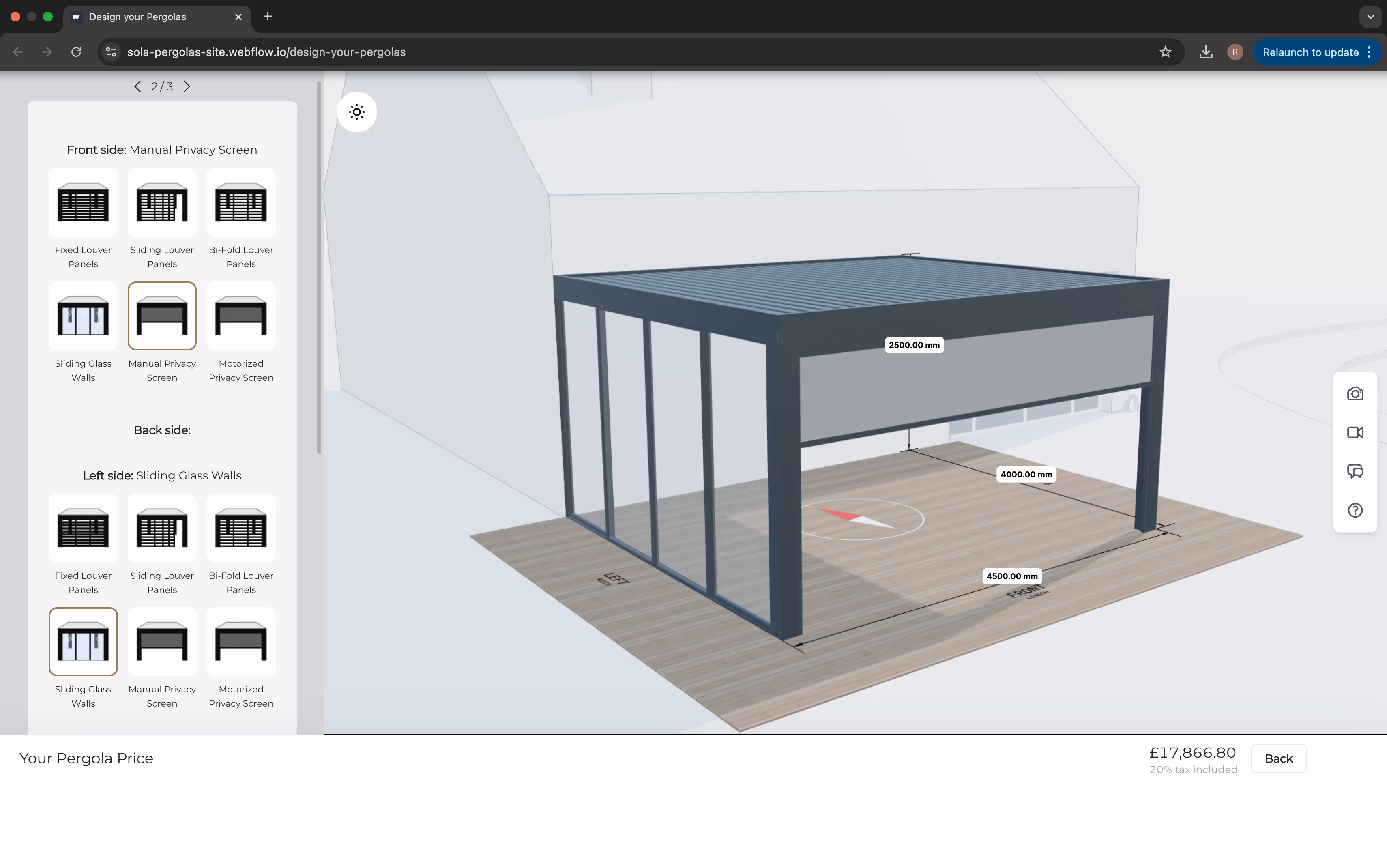1387x868 pixels.
Task: Click the Back button
Action: point(1278,758)
